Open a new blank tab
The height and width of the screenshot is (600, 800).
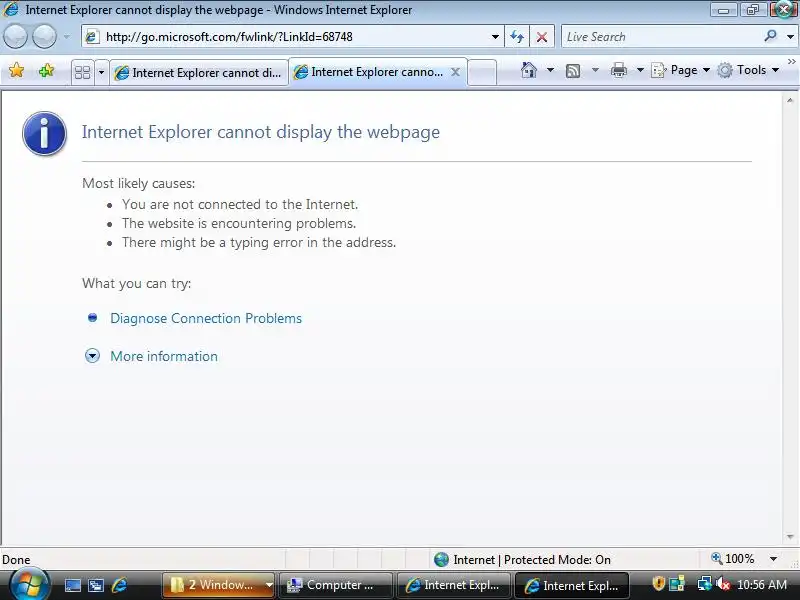point(482,72)
